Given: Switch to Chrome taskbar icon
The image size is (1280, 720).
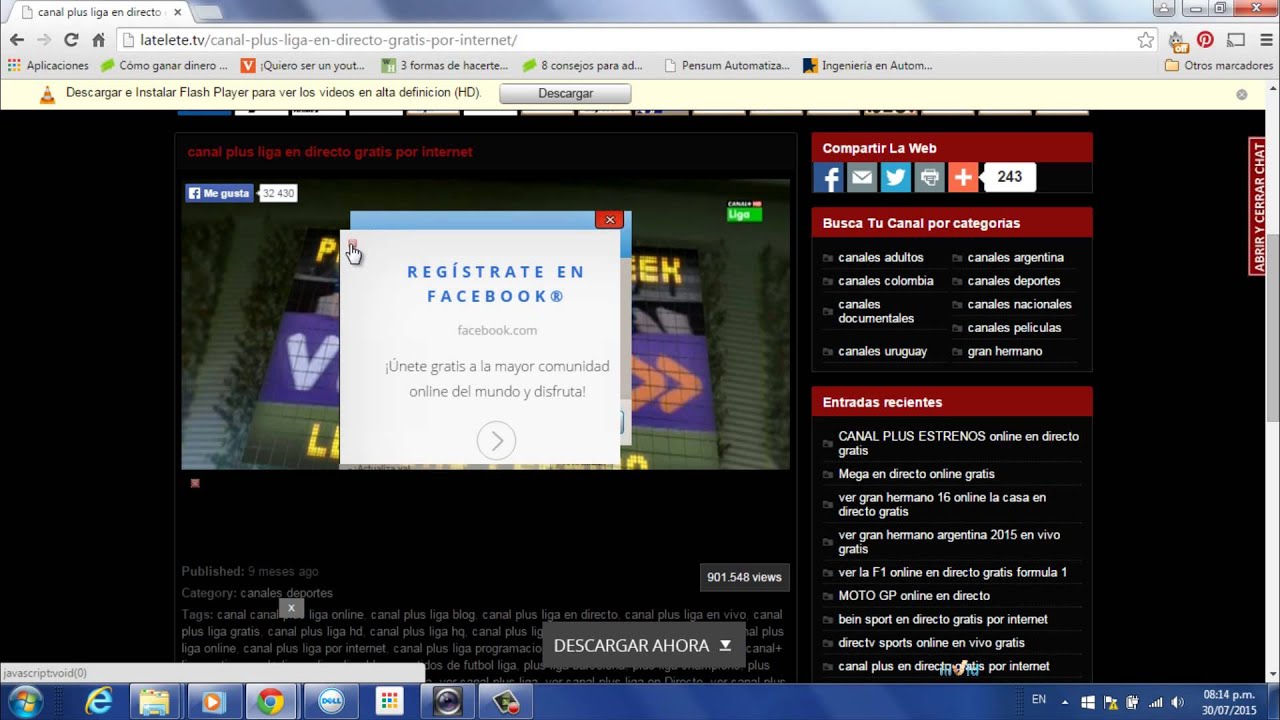Looking at the screenshot, I should pyautogui.click(x=270, y=702).
